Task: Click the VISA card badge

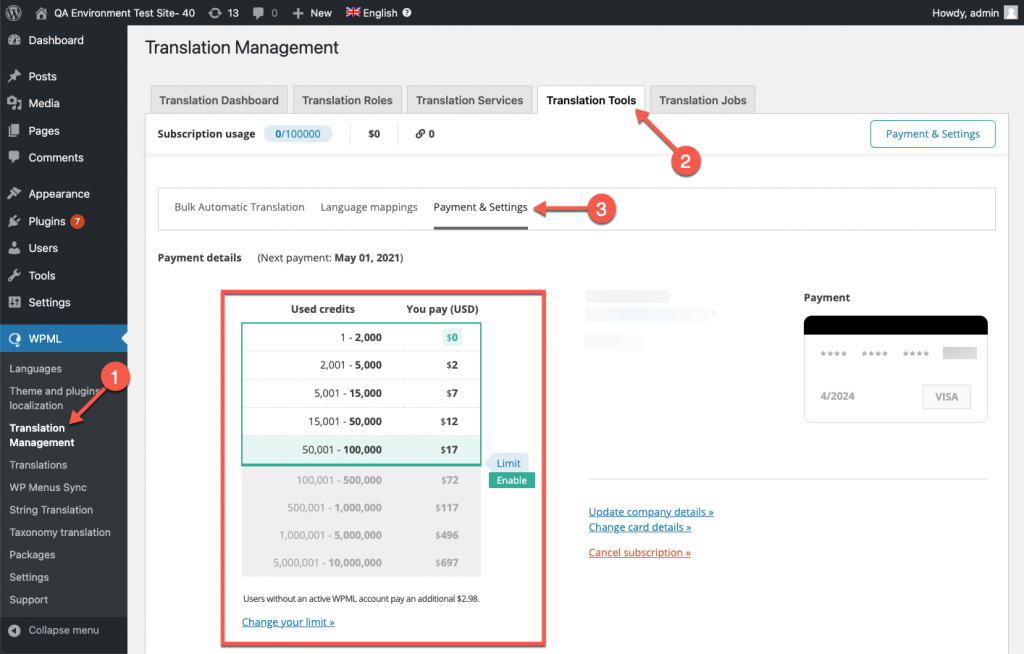Action: tap(946, 397)
